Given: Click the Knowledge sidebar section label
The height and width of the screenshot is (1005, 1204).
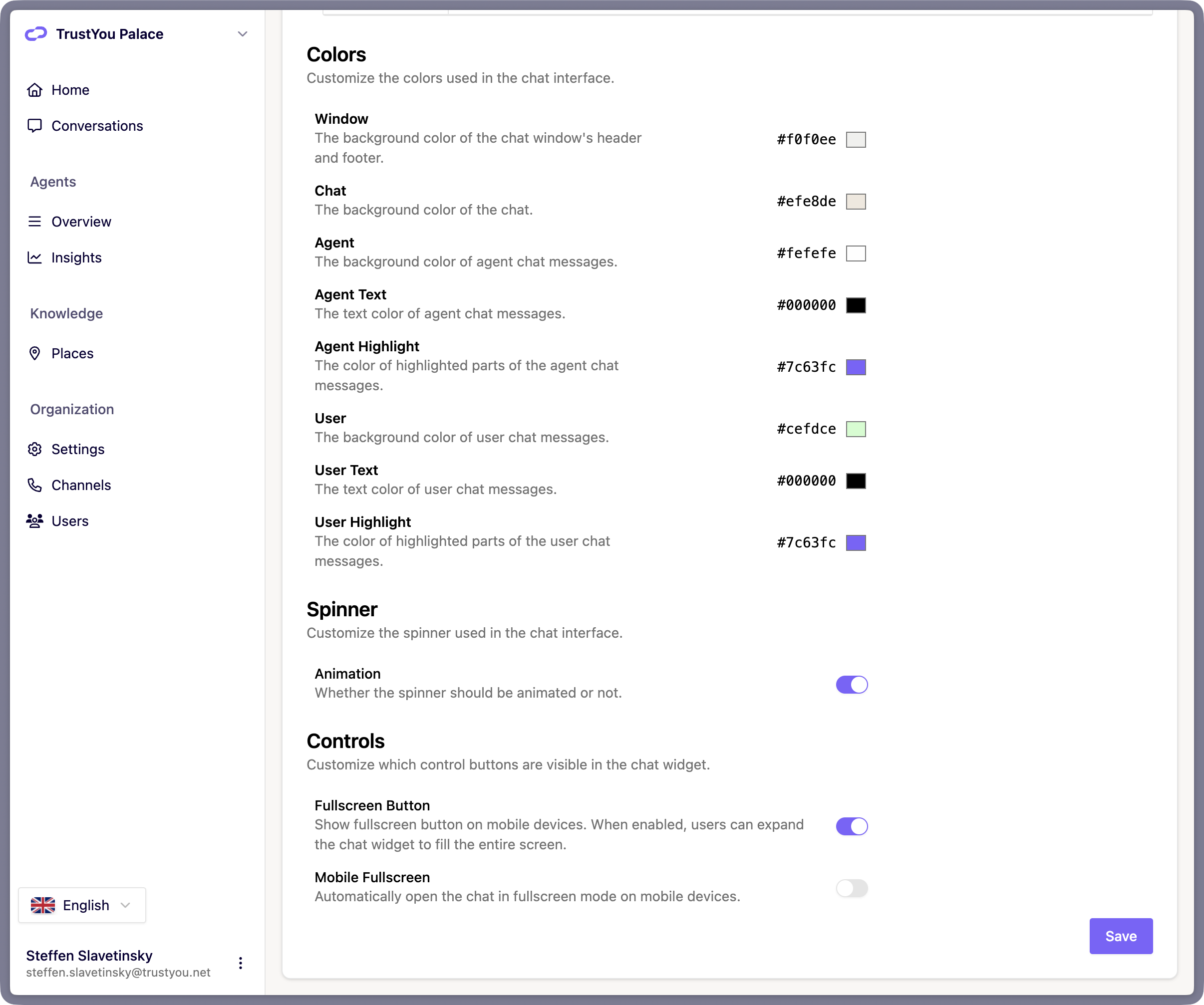Looking at the screenshot, I should pos(66,313).
